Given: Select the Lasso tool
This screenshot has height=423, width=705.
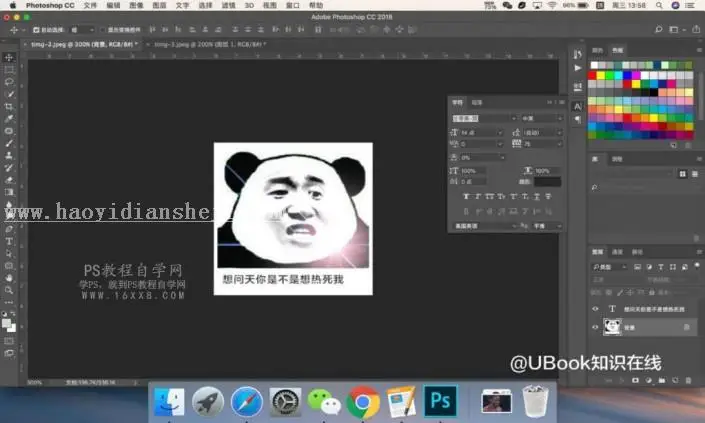Looking at the screenshot, I should (x=9, y=82).
